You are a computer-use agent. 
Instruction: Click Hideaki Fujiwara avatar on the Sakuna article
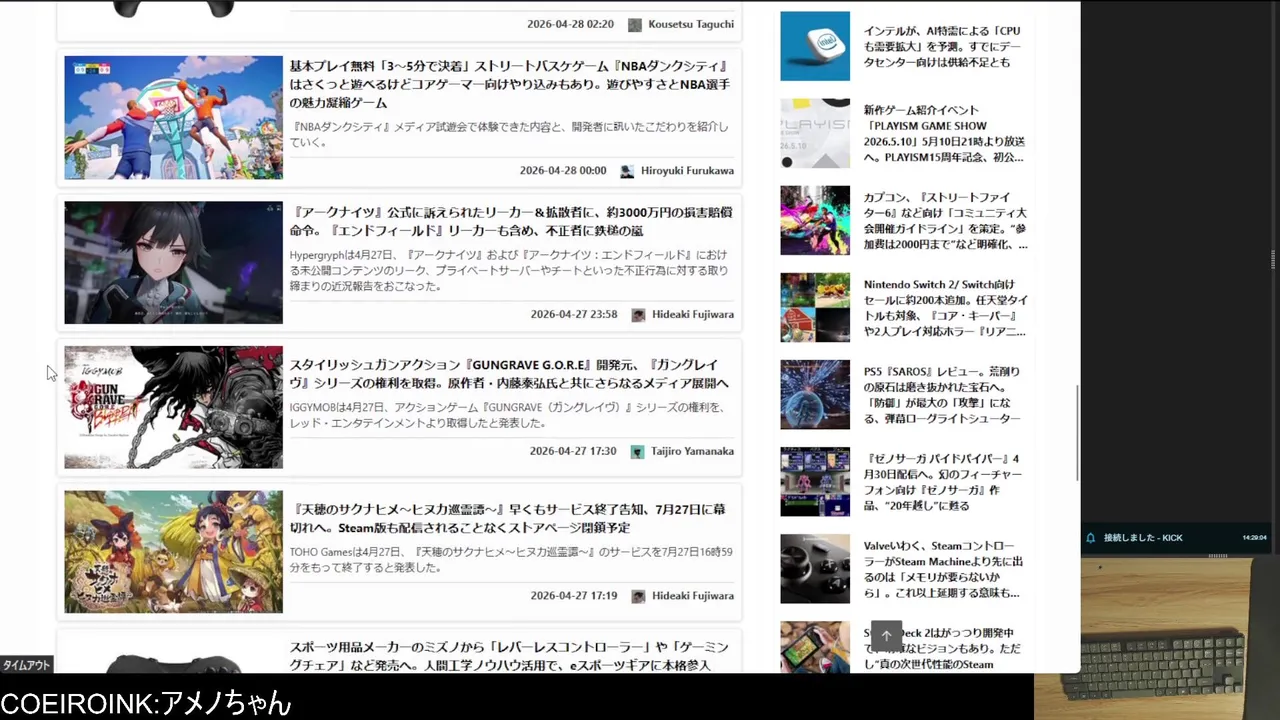tap(639, 596)
